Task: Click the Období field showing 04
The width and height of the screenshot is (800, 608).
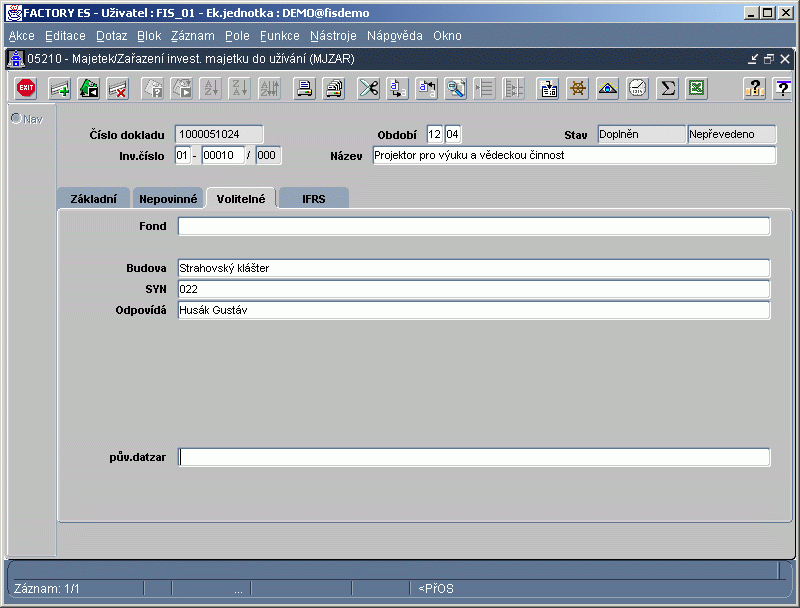Action: pyautogui.click(x=453, y=134)
